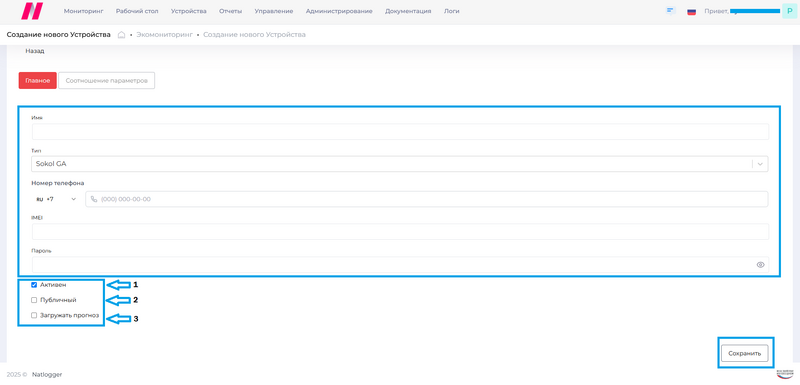Enable Загружать прогноз checkbox

pos(34,315)
